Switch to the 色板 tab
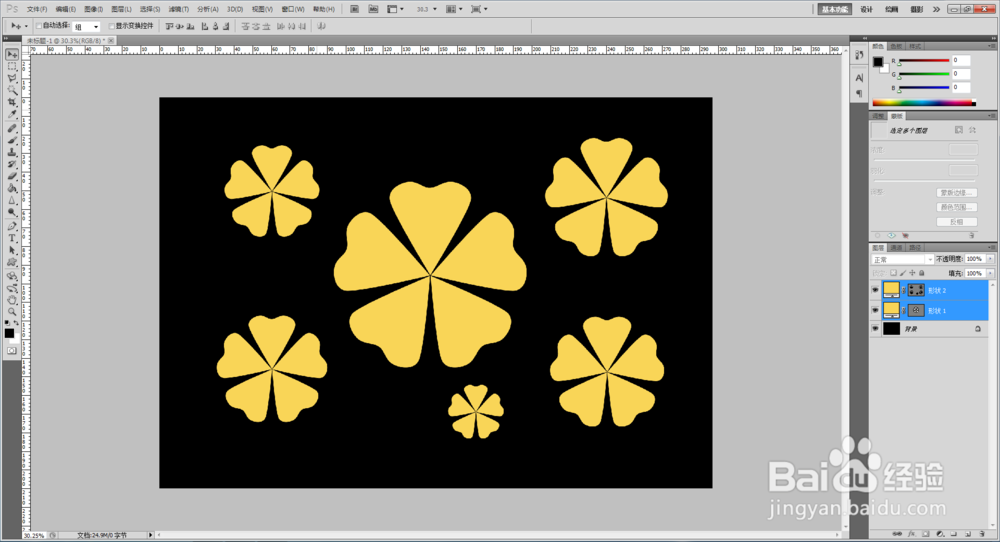 pos(897,46)
